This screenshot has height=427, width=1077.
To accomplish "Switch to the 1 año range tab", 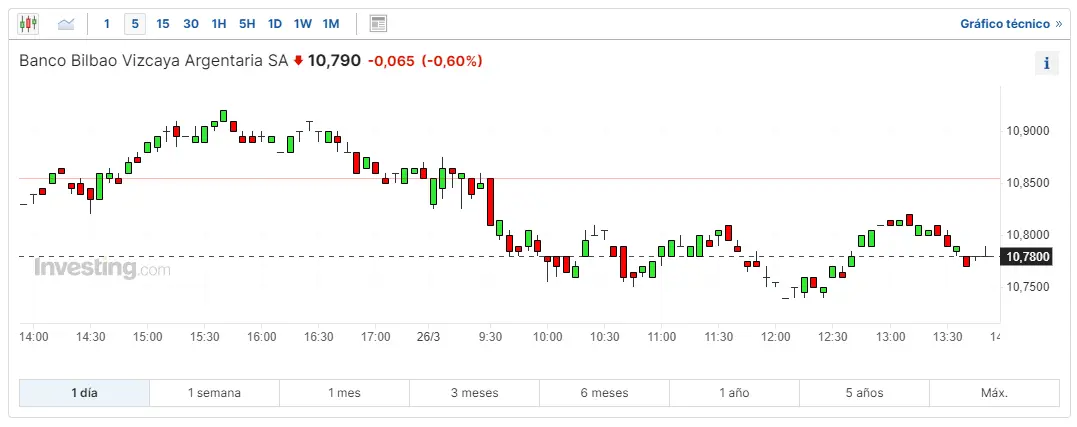I will coord(734,393).
